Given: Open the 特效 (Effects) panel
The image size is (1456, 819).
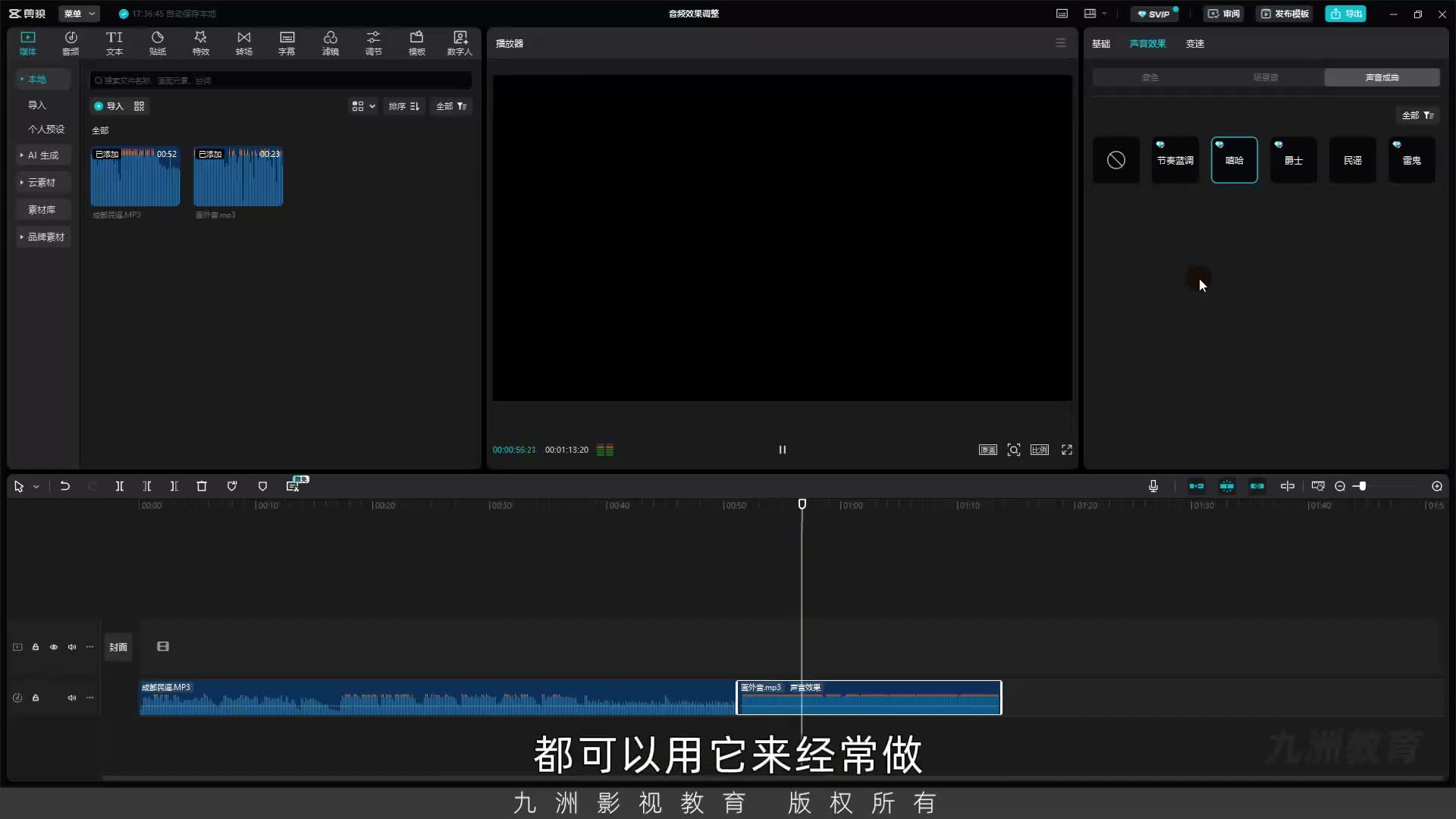Looking at the screenshot, I should (200, 43).
